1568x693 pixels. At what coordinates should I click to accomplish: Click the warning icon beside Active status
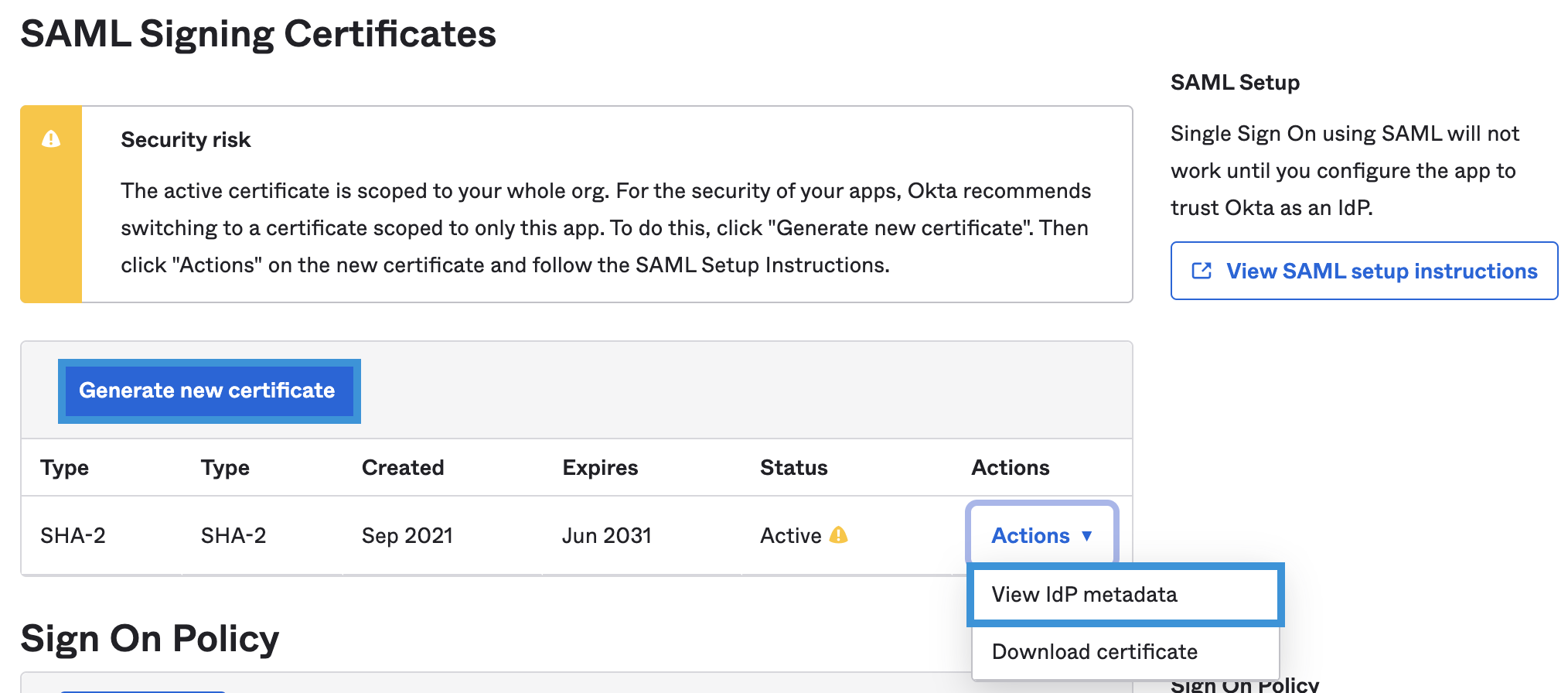tap(838, 534)
